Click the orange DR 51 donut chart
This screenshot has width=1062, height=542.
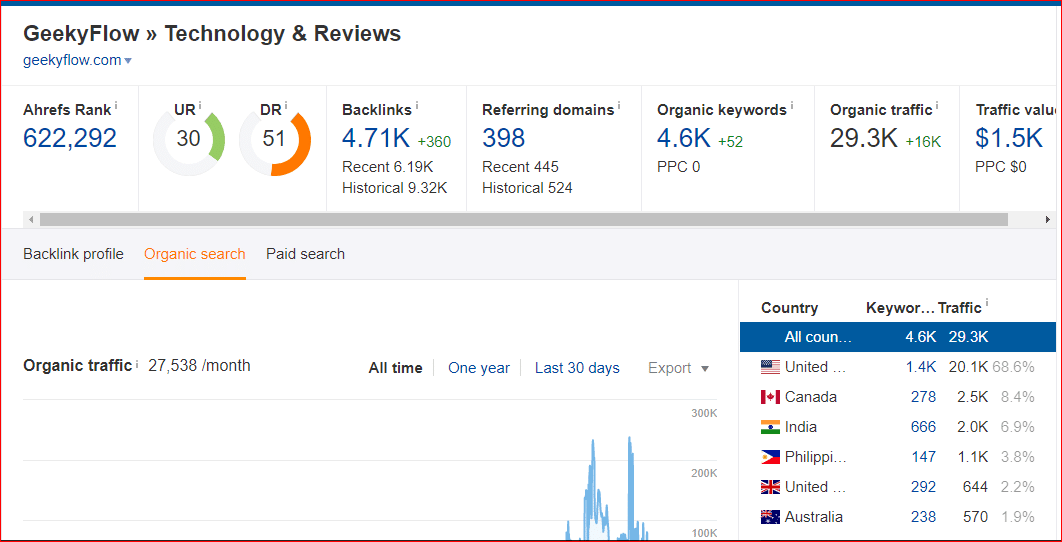(x=275, y=139)
